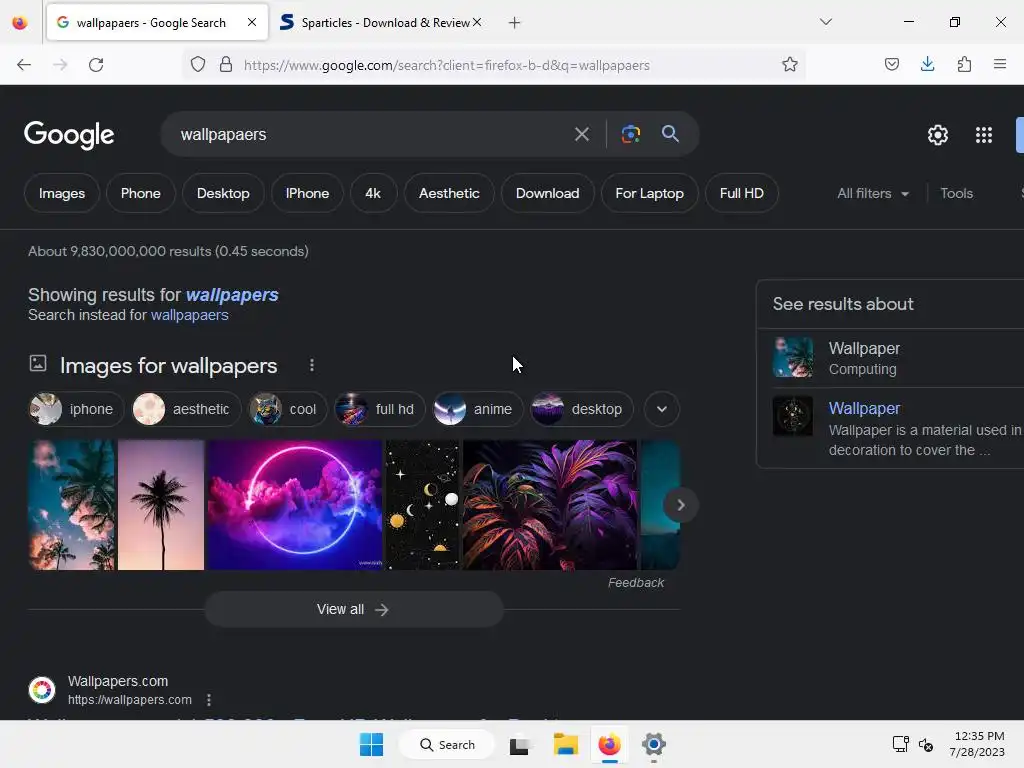Select the IPhone filter chip

(307, 193)
